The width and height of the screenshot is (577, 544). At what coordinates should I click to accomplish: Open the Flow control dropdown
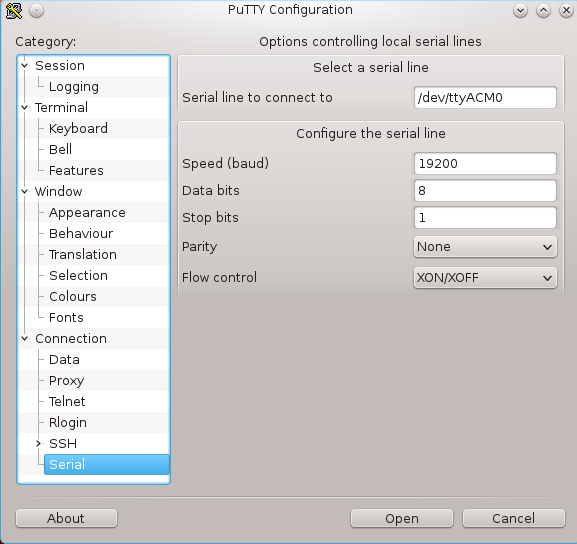click(x=485, y=278)
